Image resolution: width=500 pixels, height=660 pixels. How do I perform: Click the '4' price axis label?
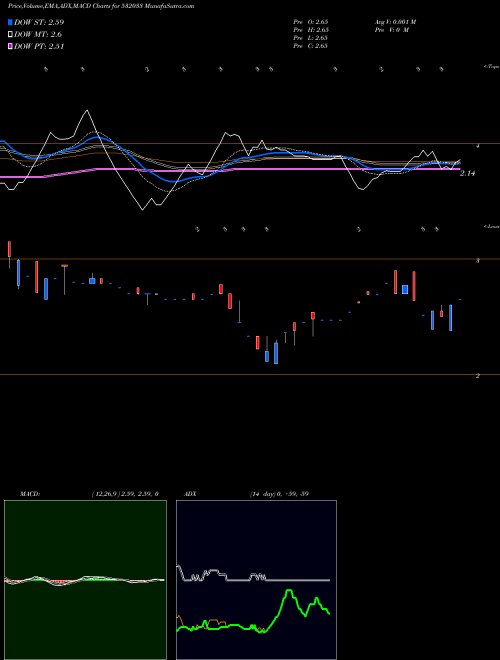(478, 146)
